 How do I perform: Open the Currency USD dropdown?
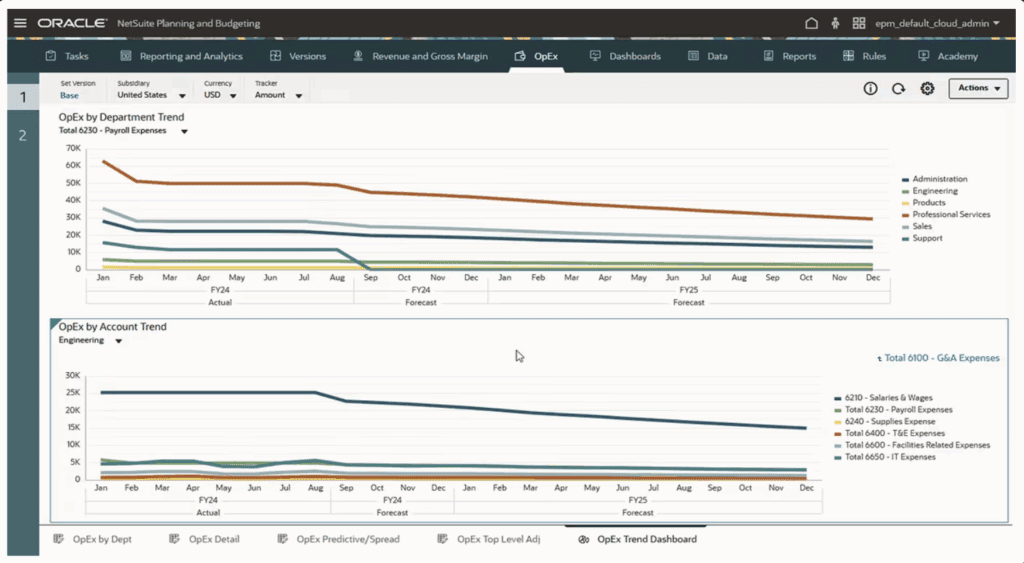coord(220,95)
